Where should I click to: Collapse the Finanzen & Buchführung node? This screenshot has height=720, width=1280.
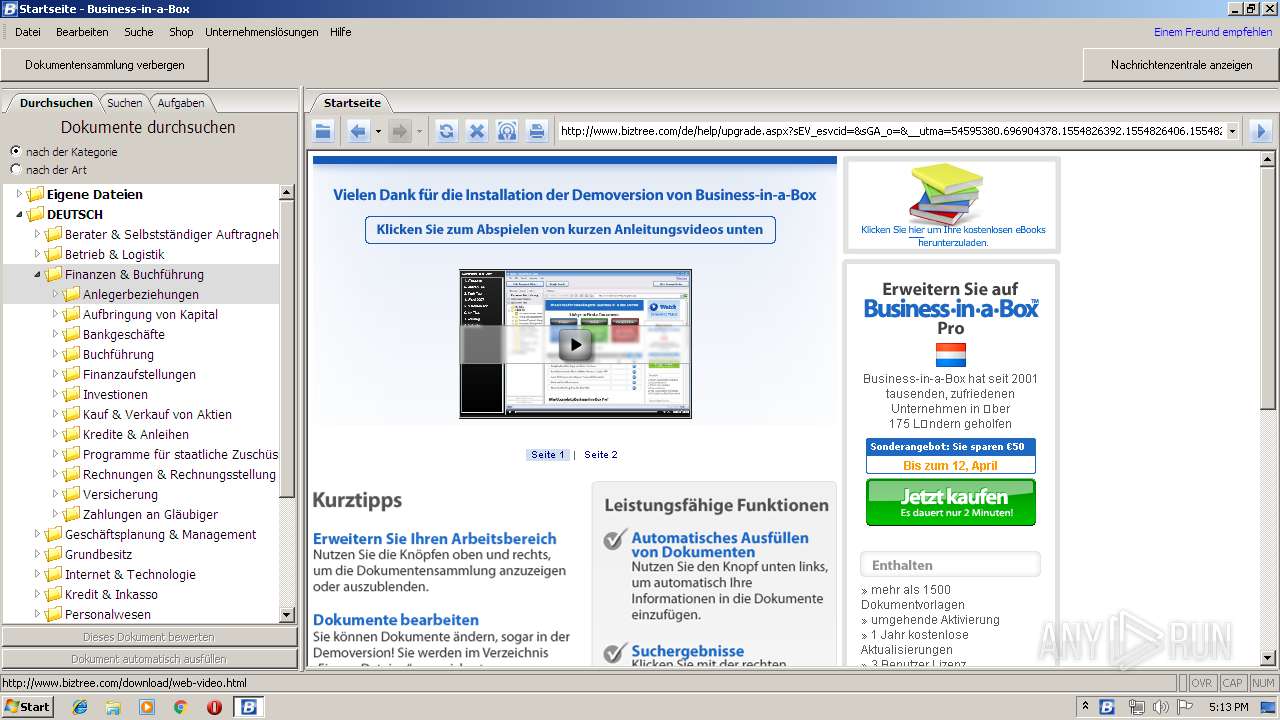click(38, 274)
